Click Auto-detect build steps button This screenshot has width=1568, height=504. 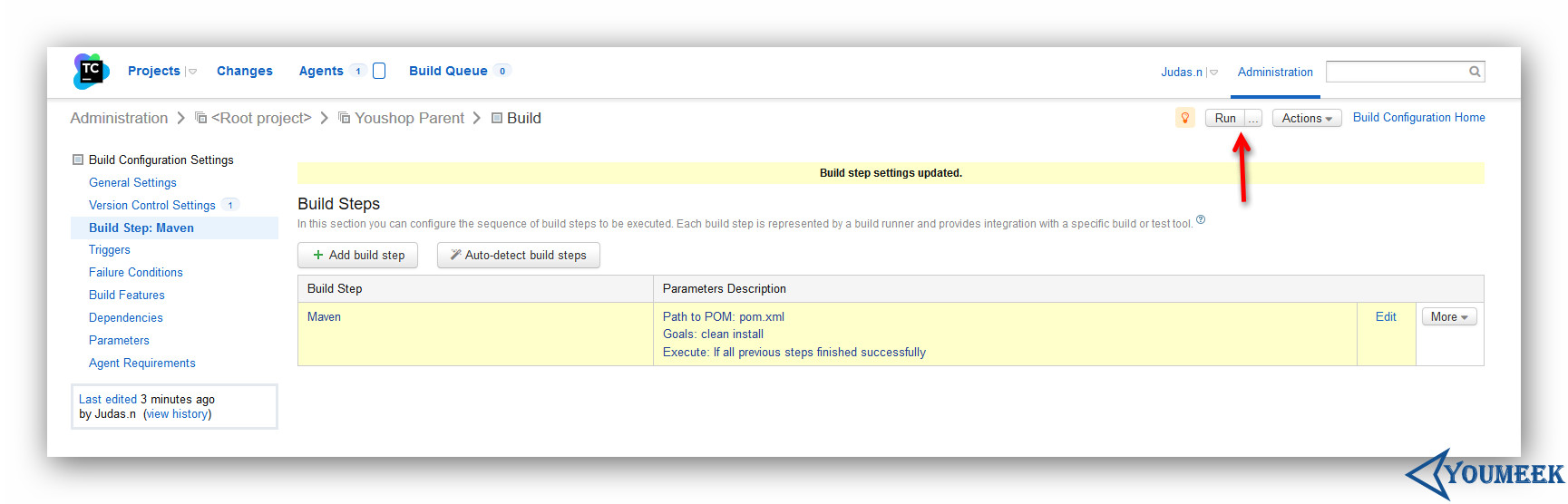519,255
